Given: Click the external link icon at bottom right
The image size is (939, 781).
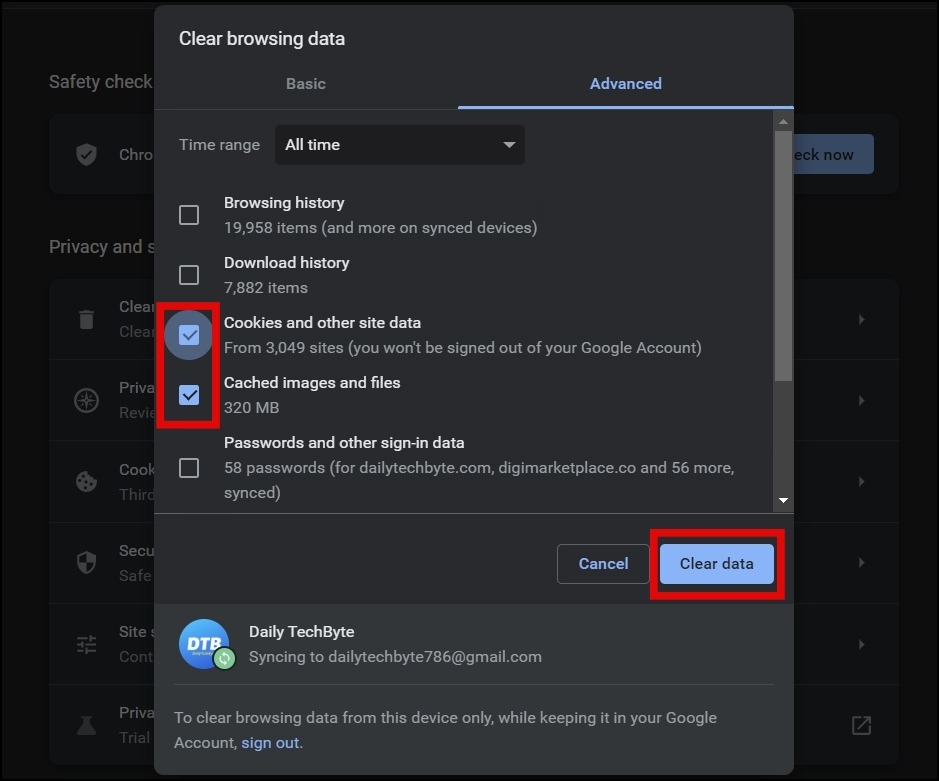Looking at the screenshot, I should 861,725.
